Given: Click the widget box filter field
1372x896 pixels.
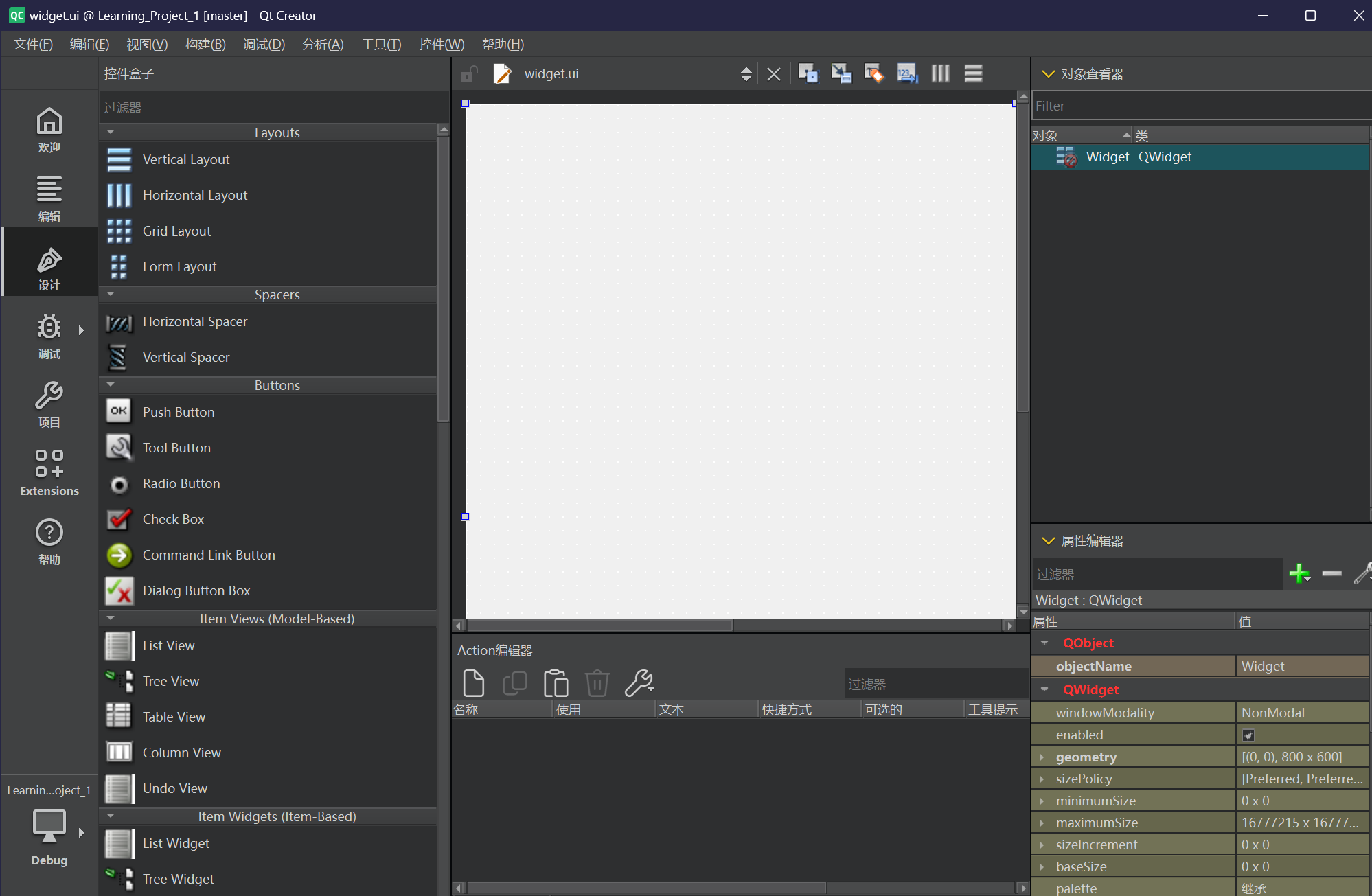Looking at the screenshot, I should [271, 108].
